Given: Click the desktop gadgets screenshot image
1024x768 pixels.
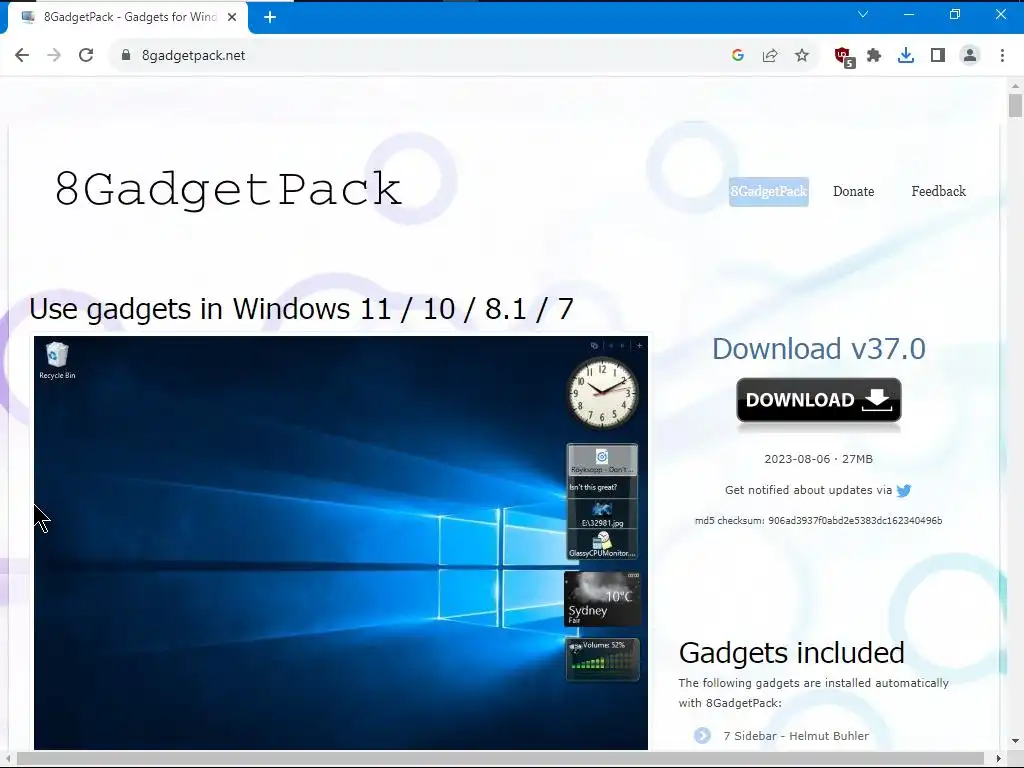Looking at the screenshot, I should pos(341,543).
